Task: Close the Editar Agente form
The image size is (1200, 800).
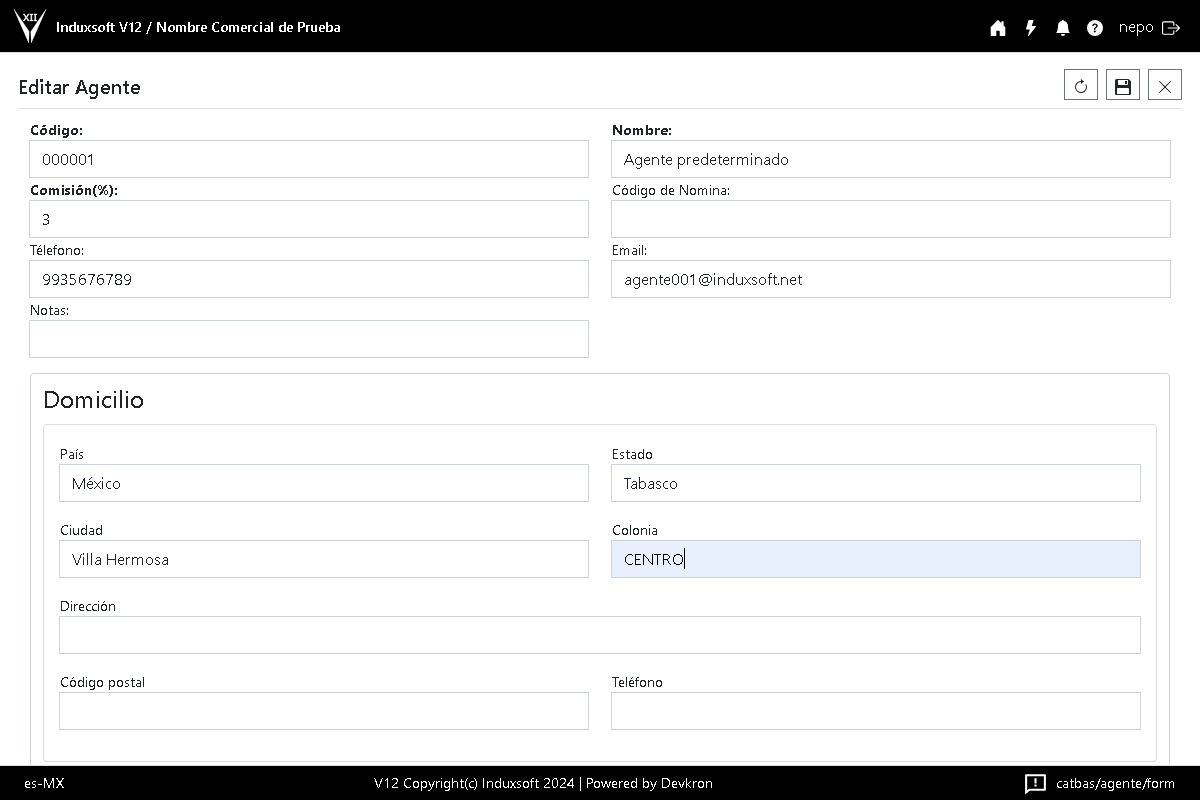Action: pyautogui.click(x=1165, y=86)
